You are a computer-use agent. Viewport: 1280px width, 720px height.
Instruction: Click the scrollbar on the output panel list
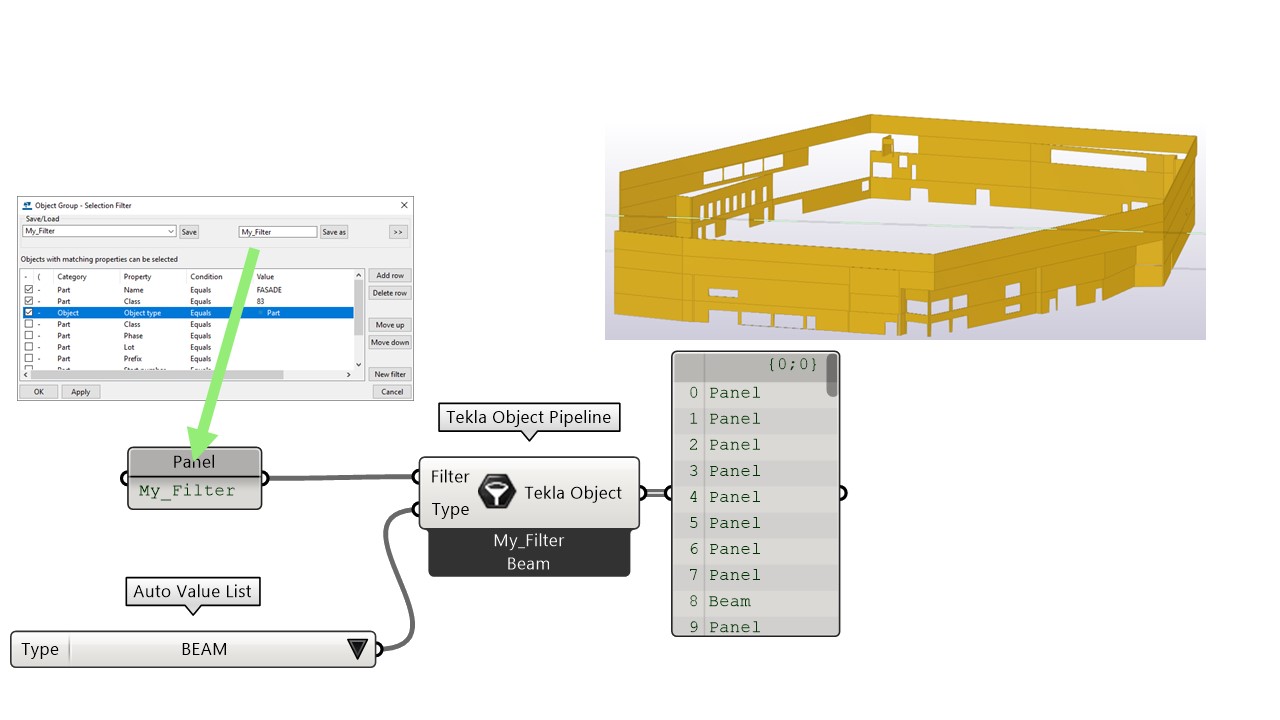pyautogui.click(x=832, y=375)
